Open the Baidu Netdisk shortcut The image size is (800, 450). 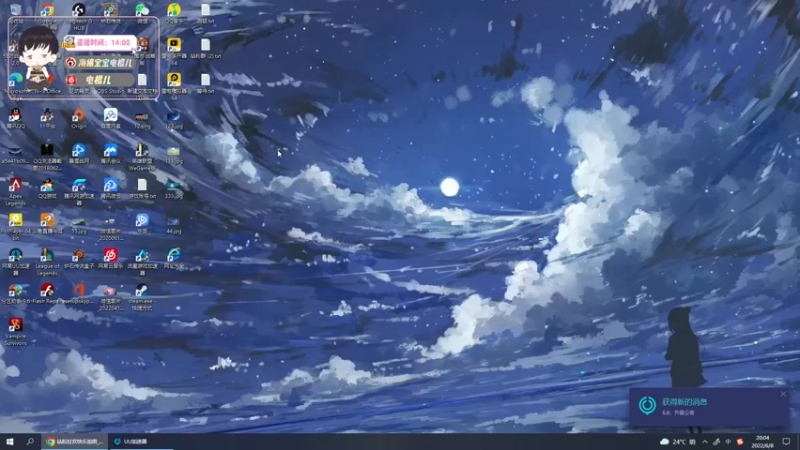tap(110, 115)
